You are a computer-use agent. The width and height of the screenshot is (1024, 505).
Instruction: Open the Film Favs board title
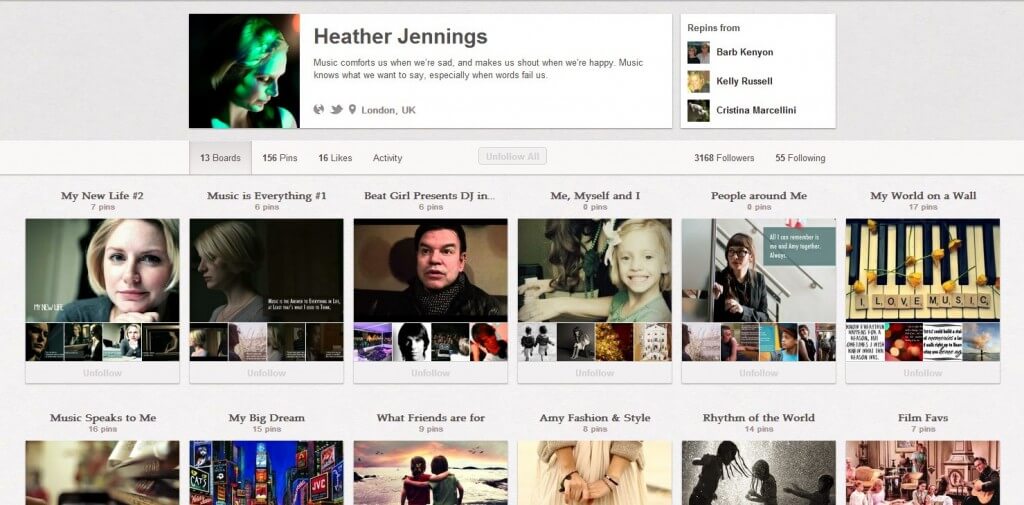point(923,417)
